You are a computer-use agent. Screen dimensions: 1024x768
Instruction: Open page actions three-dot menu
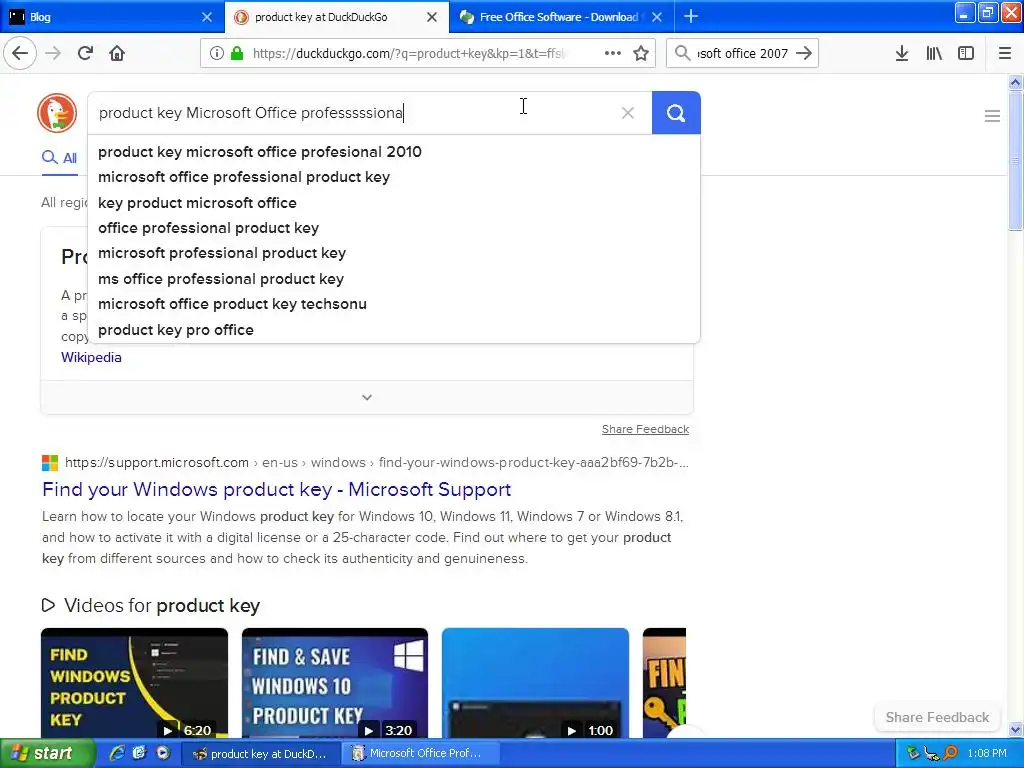coord(613,53)
